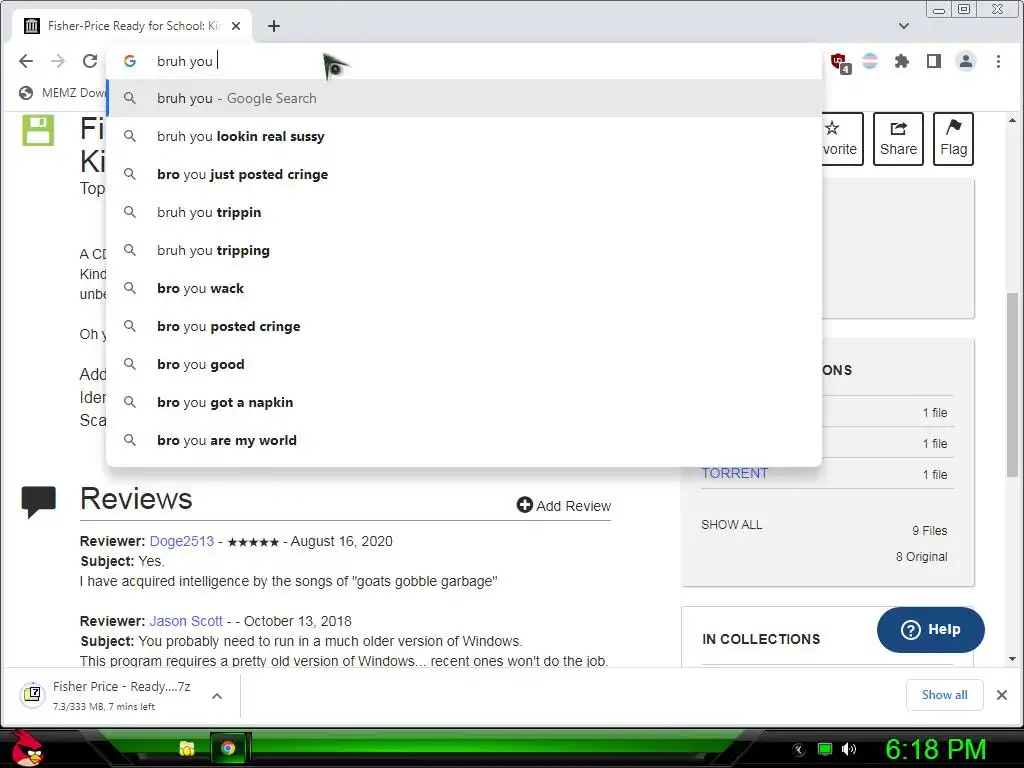Close the Fisher-Price Ready for School tab

click(x=236, y=26)
